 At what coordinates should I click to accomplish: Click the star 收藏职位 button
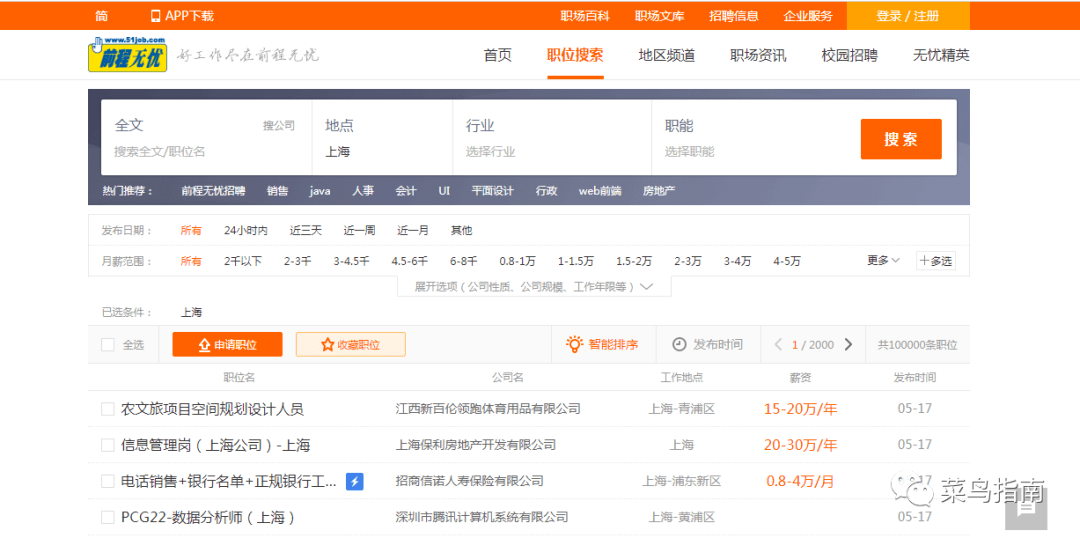point(350,344)
